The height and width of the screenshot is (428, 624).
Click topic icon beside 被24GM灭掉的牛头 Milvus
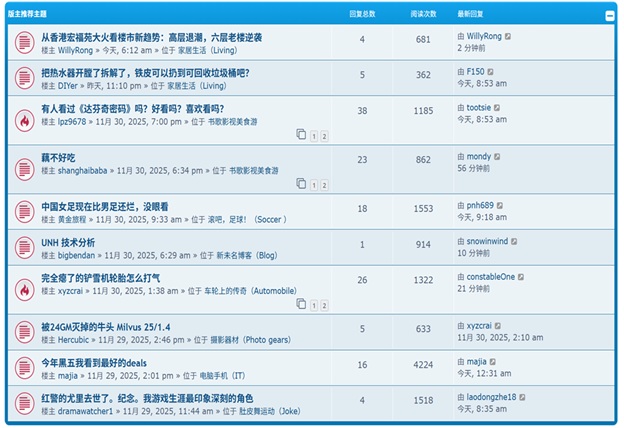[x=25, y=332]
